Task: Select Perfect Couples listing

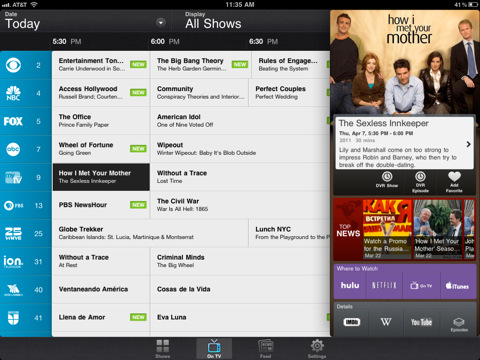Action: (x=289, y=93)
